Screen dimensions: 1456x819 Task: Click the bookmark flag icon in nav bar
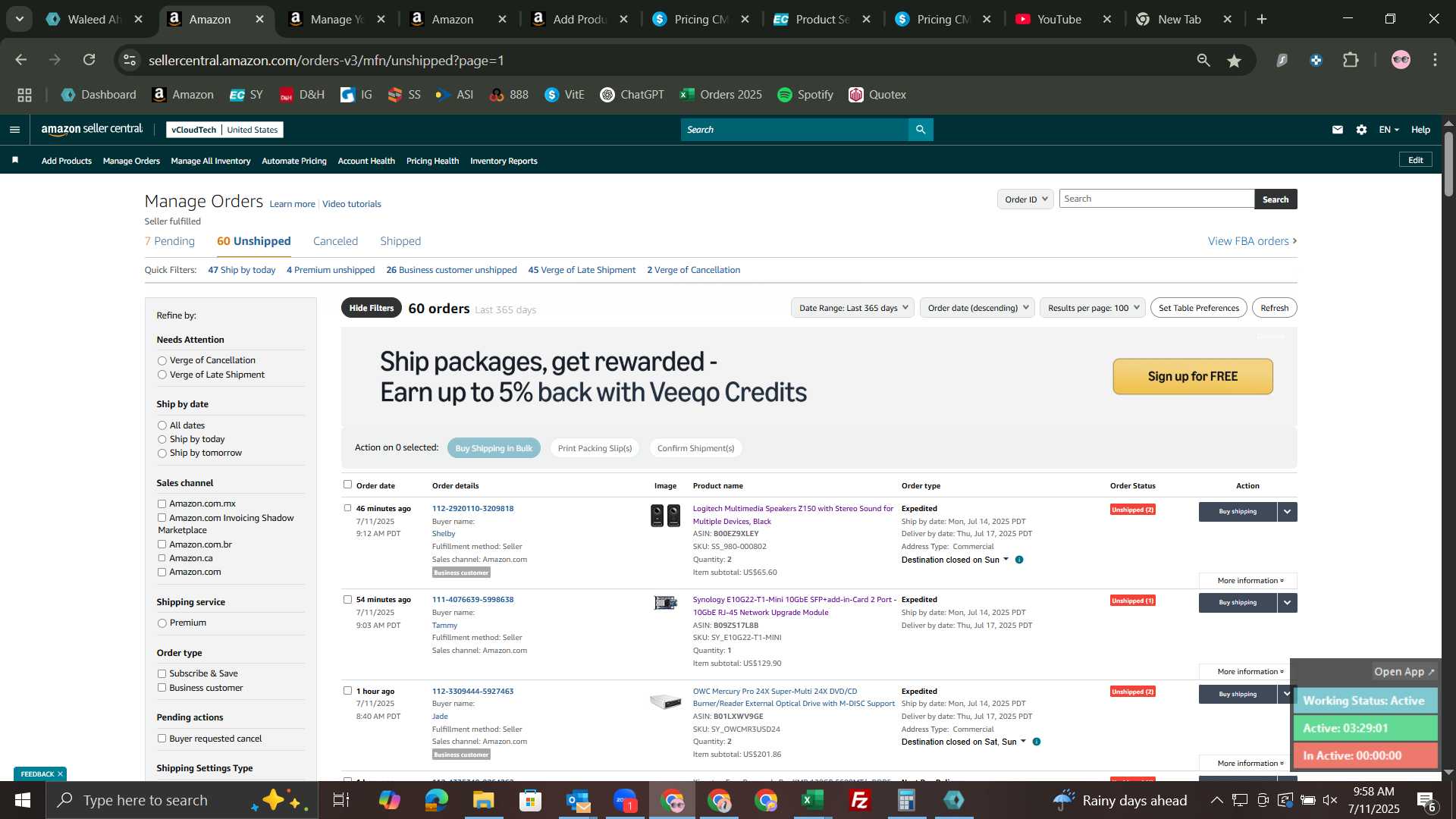[x=15, y=160]
